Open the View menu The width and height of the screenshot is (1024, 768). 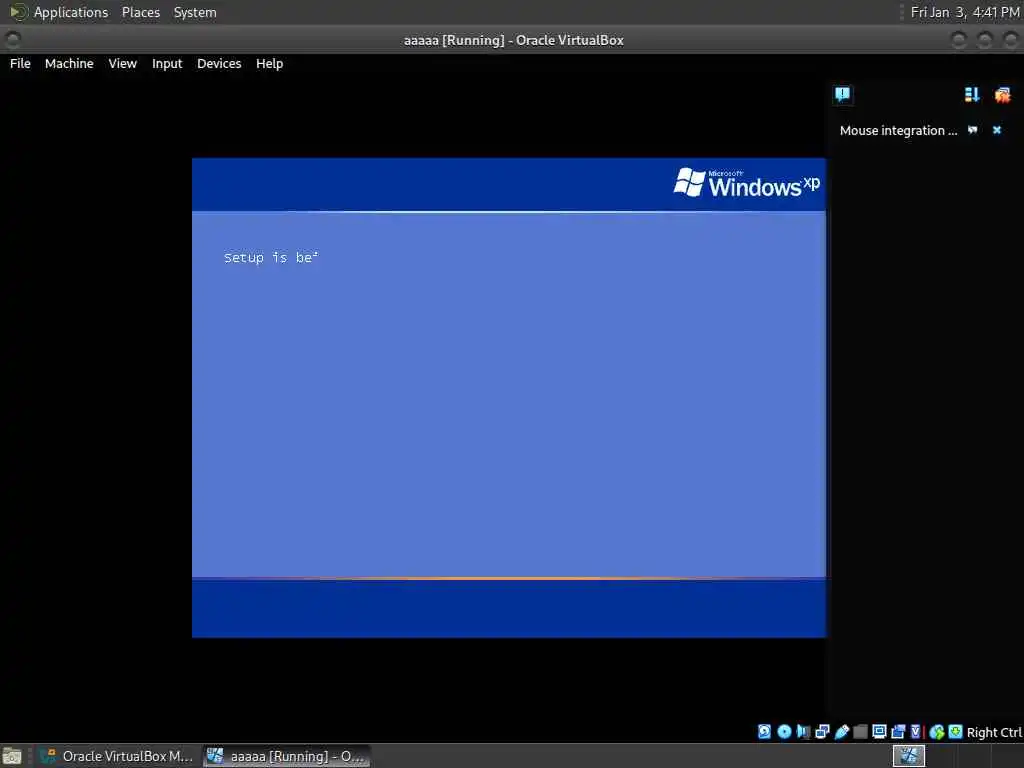point(123,63)
